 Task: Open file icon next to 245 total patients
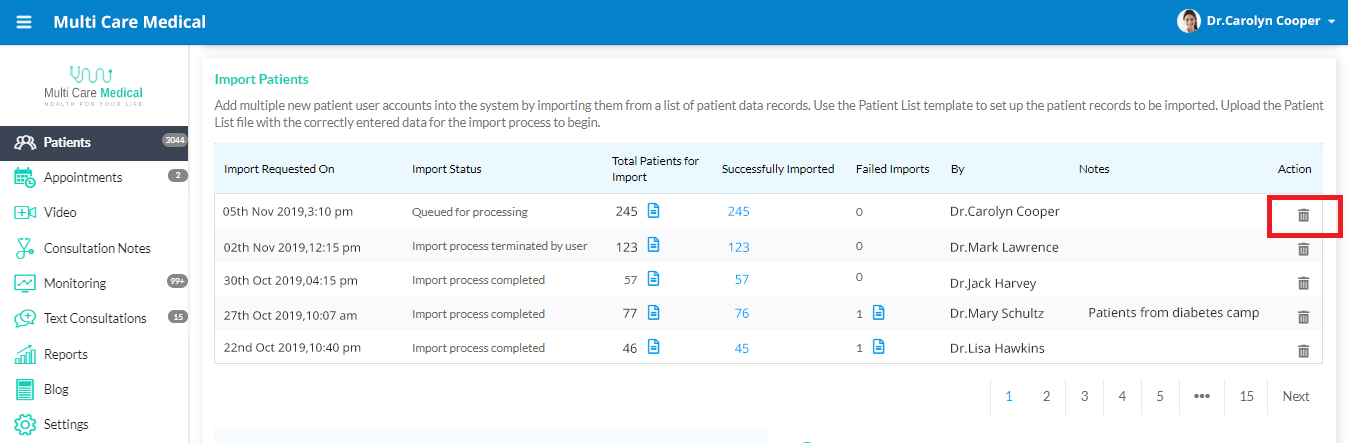coord(653,210)
